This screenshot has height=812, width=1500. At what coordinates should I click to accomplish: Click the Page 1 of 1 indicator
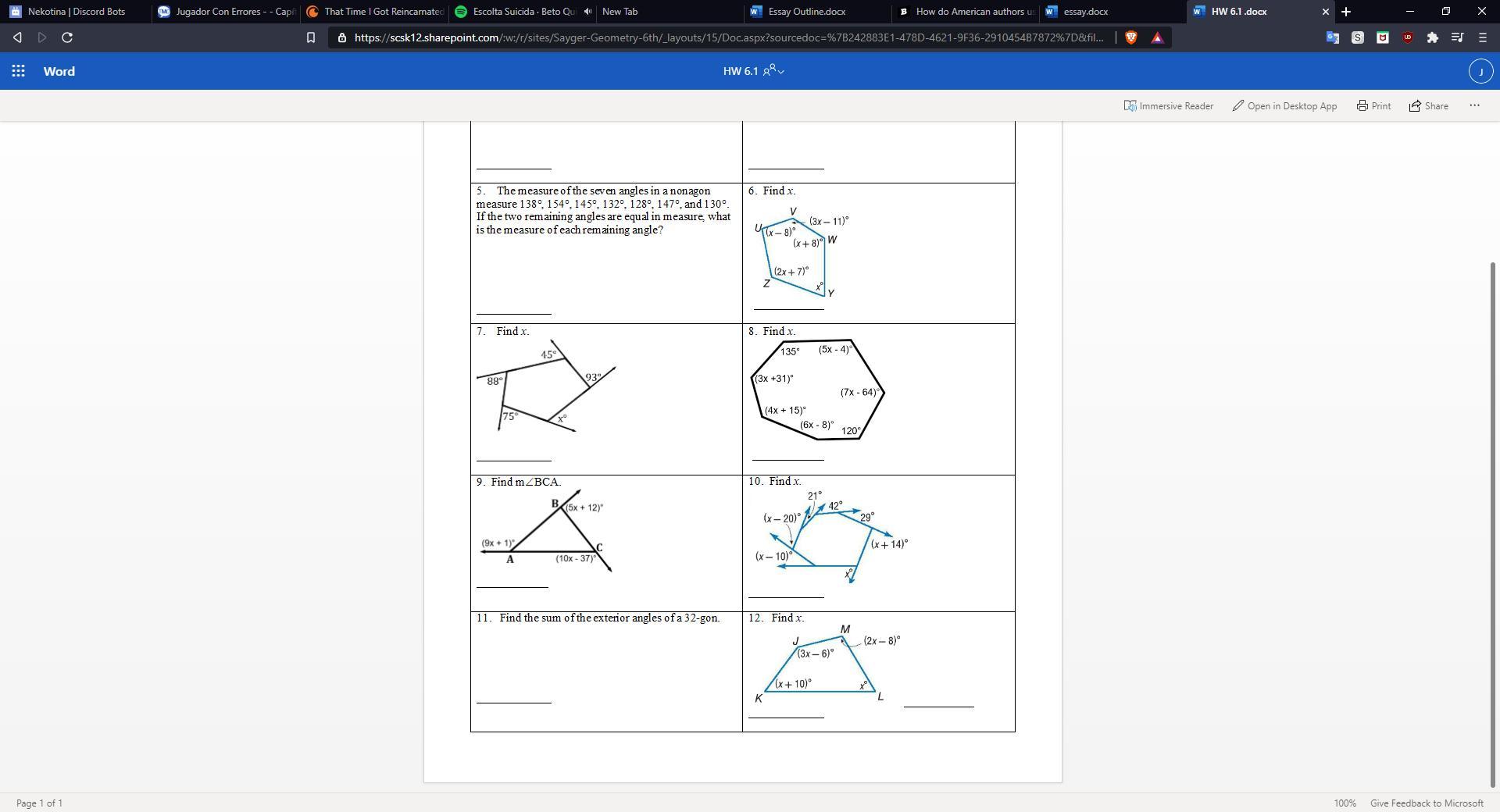point(39,803)
